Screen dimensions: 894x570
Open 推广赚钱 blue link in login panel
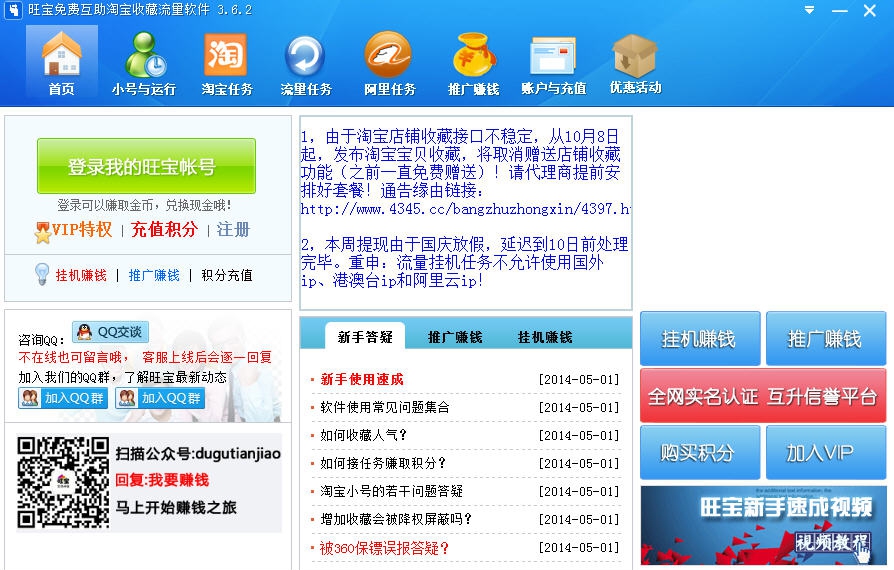point(154,275)
